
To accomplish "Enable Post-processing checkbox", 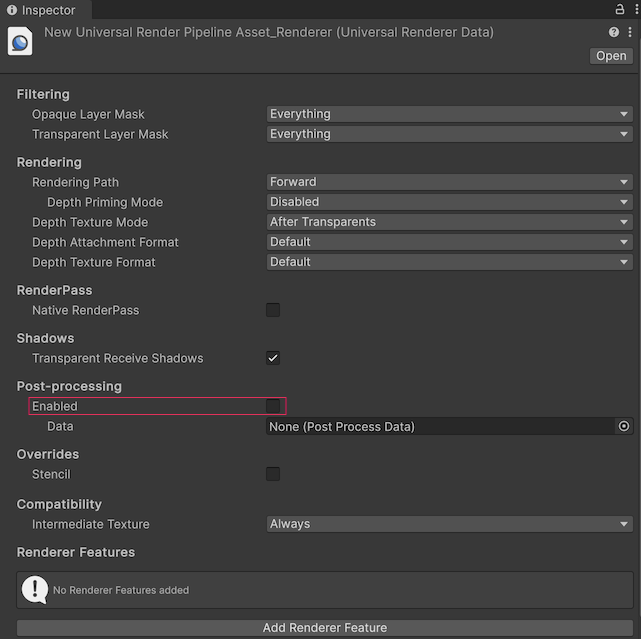I will point(273,406).
